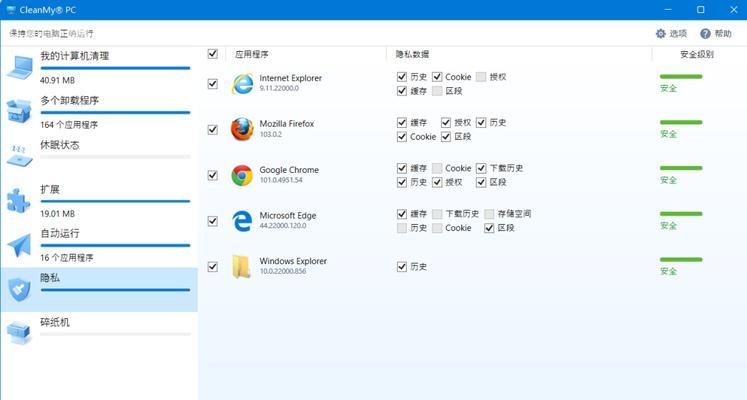Switch to 自动运行 section
This screenshot has width=747, height=400.
tap(99, 245)
